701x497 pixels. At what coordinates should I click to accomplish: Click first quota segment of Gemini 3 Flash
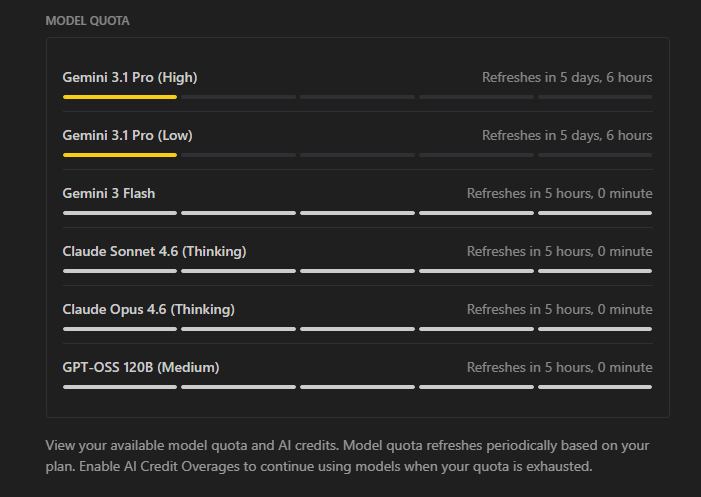(x=120, y=213)
